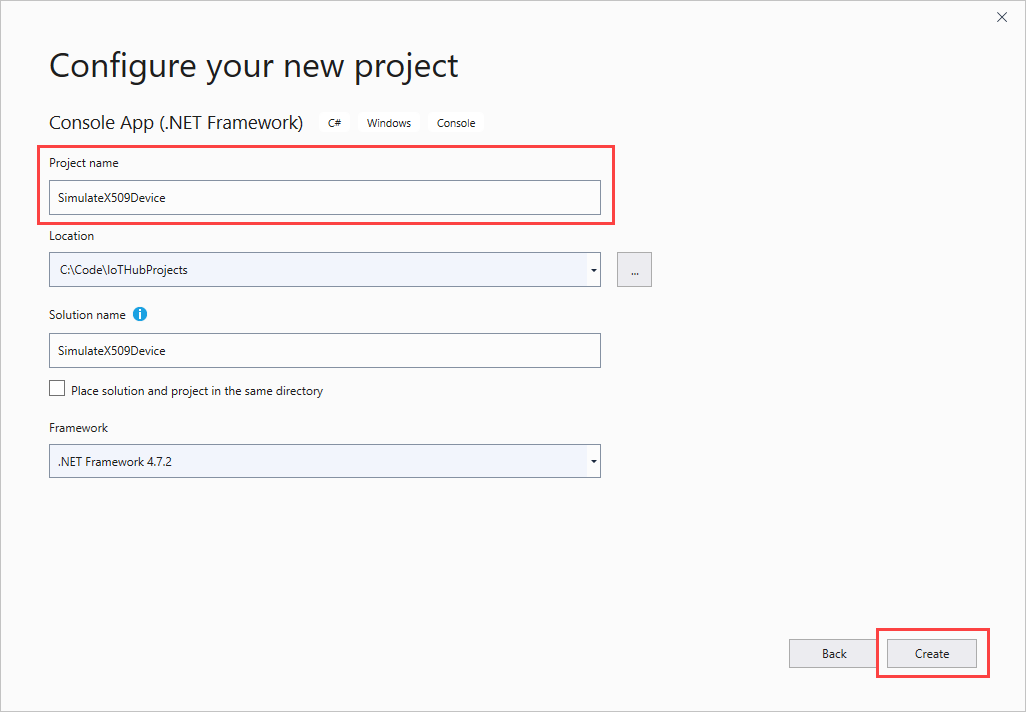This screenshot has width=1026, height=712.
Task: Click the Back button
Action: (832, 653)
